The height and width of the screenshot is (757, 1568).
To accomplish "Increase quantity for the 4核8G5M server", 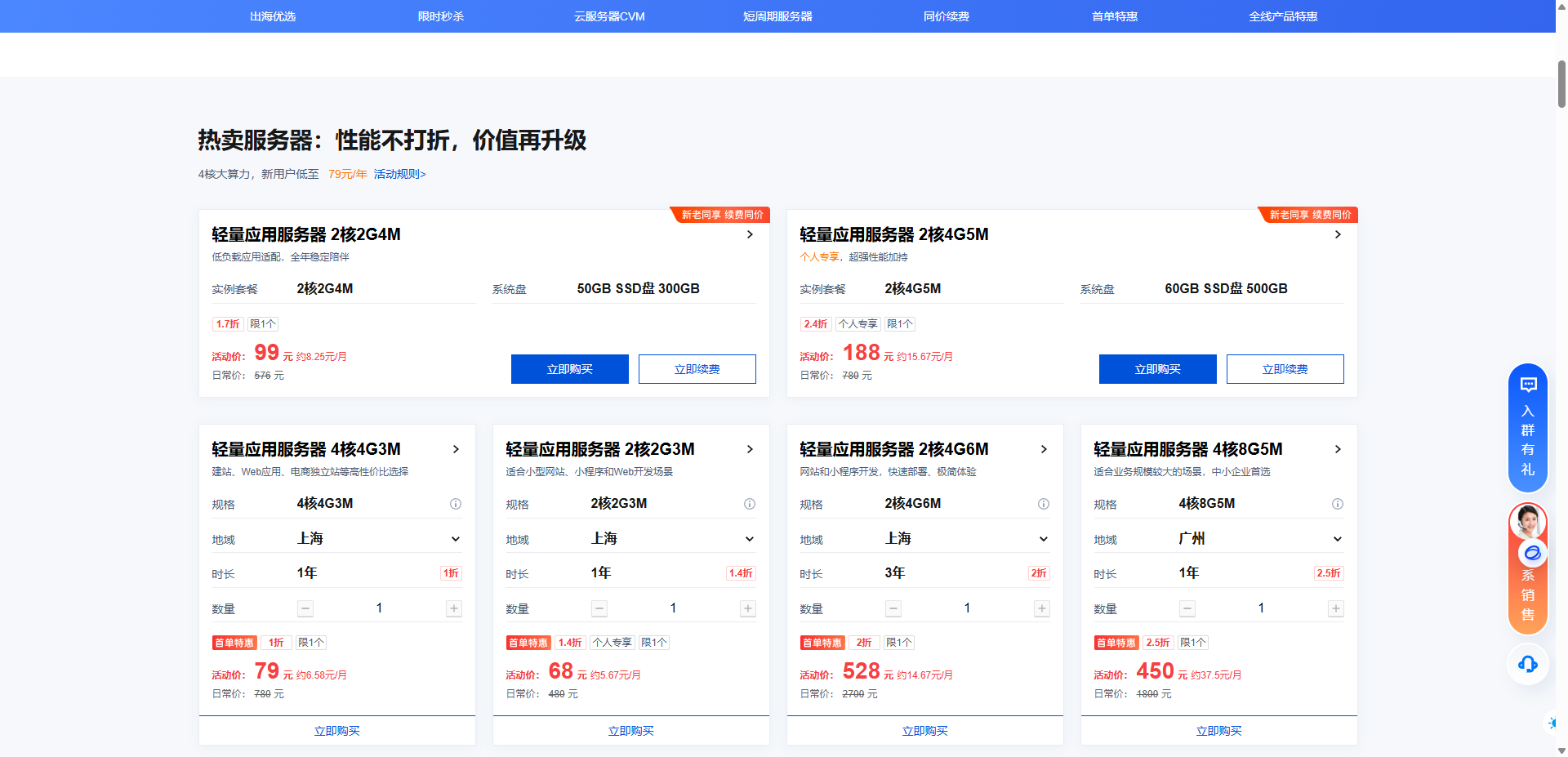I will click(x=1336, y=608).
